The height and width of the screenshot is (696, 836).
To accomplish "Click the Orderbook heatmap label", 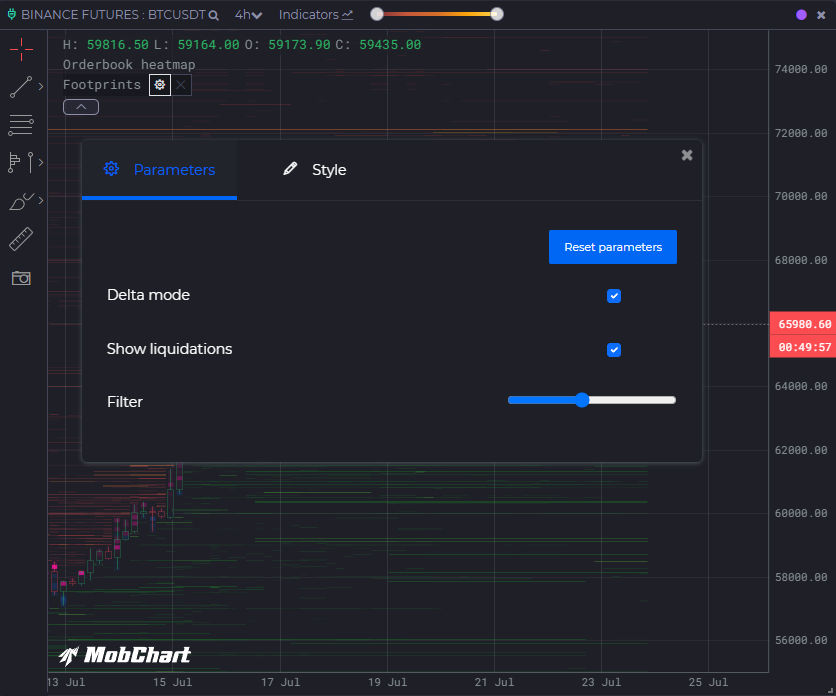I will tap(129, 65).
